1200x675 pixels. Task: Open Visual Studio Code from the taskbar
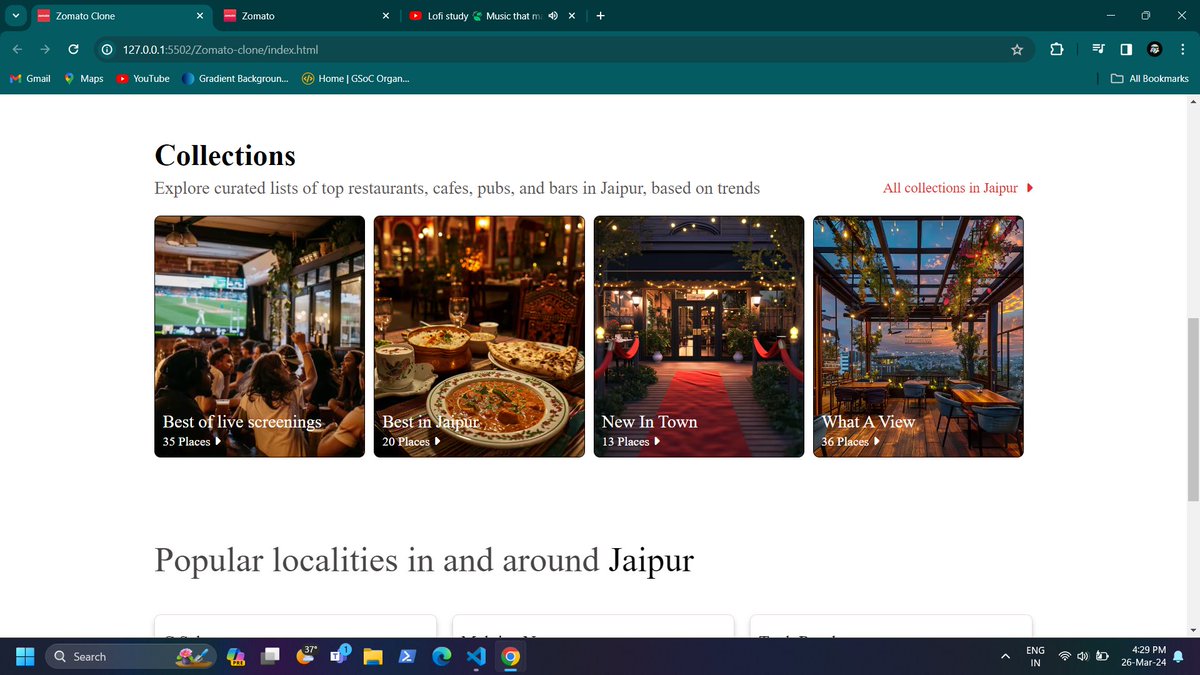[475, 656]
